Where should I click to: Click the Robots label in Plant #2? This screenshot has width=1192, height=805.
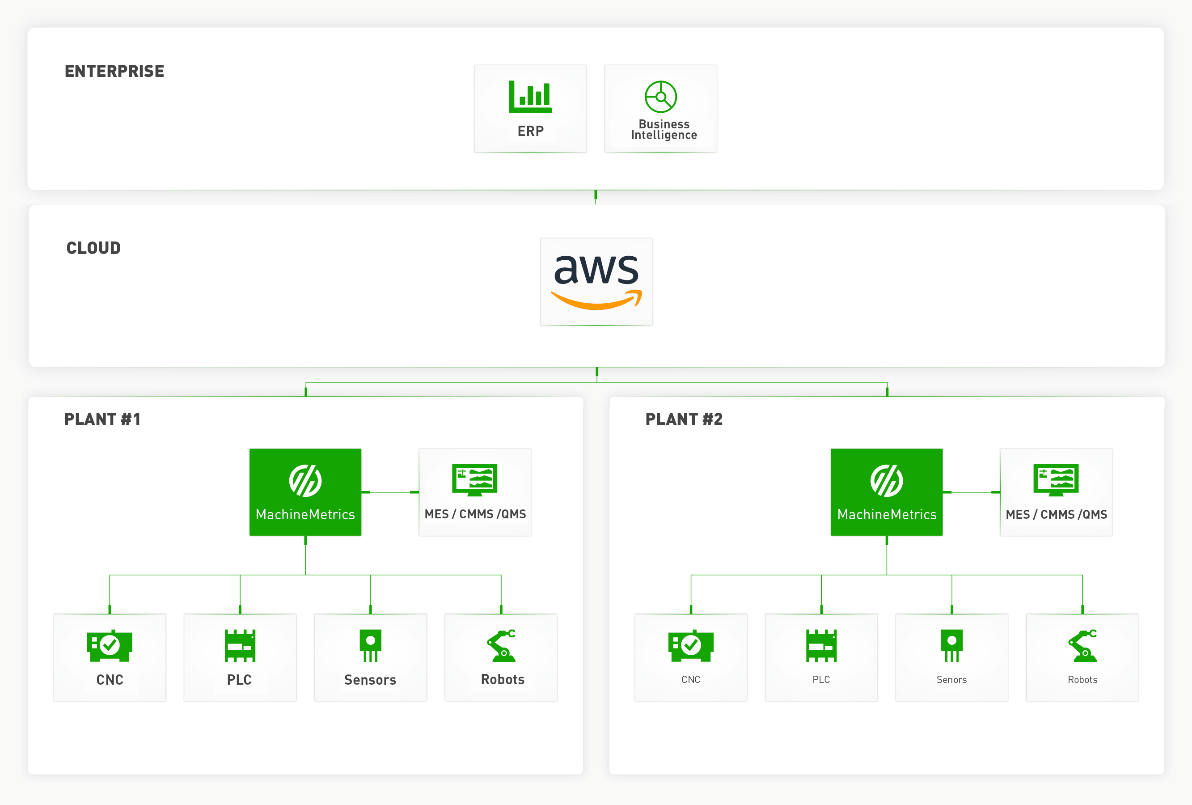[1083, 680]
